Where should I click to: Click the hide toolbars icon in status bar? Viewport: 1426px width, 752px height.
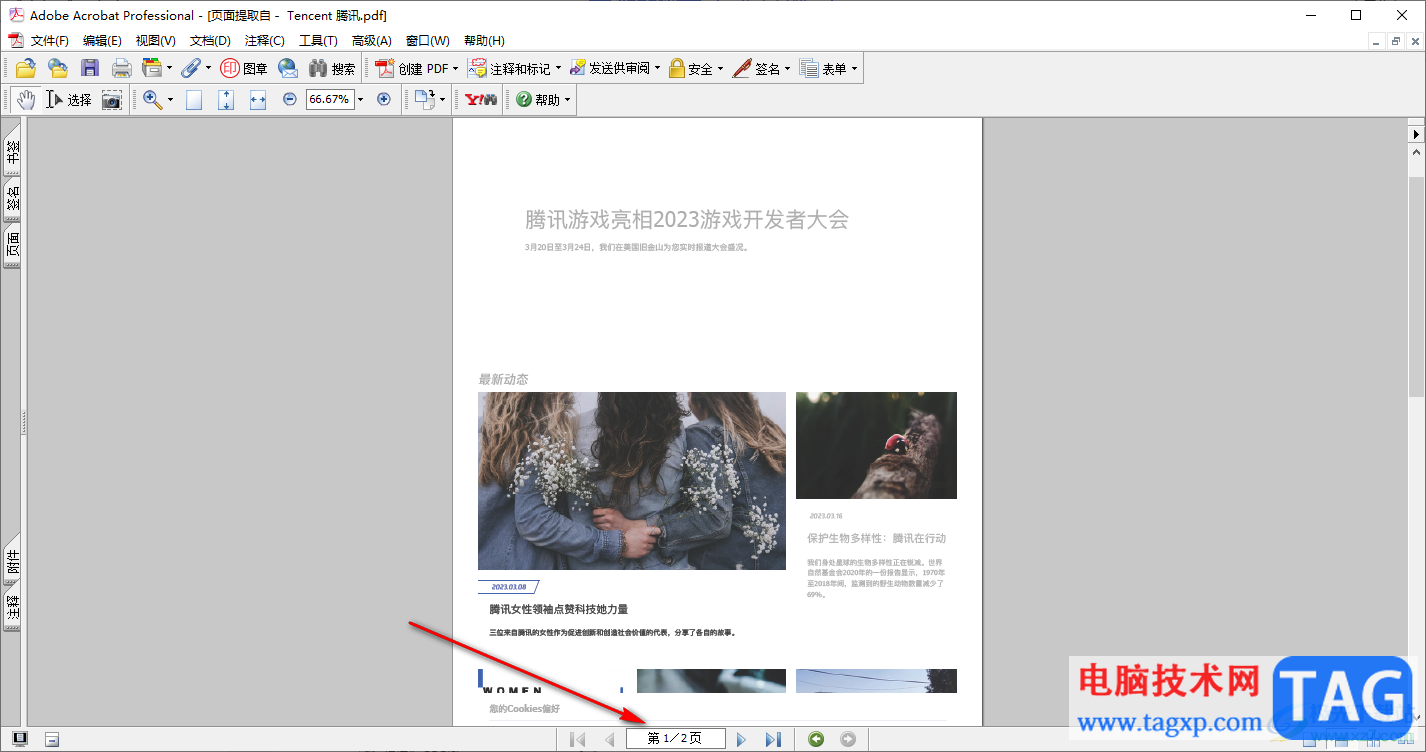pos(52,739)
